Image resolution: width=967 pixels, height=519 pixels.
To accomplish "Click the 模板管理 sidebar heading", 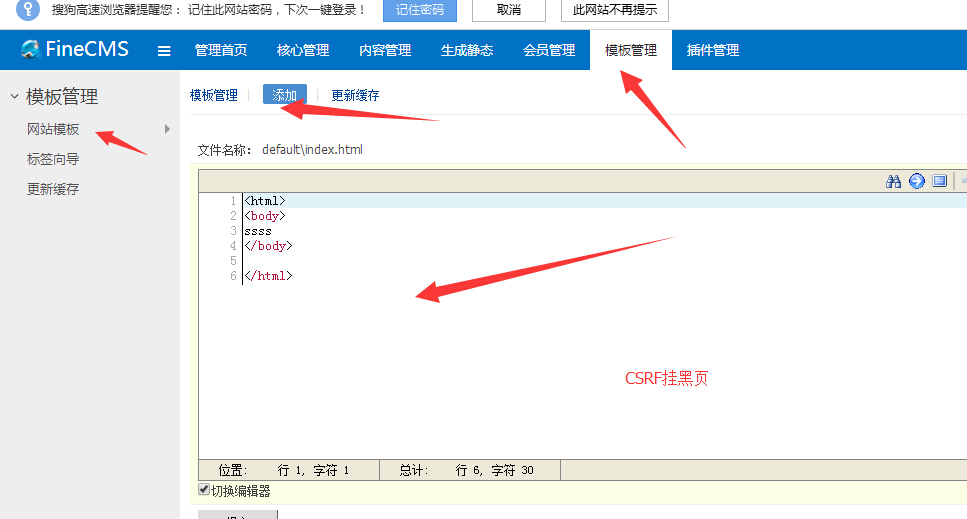I will click(62, 96).
